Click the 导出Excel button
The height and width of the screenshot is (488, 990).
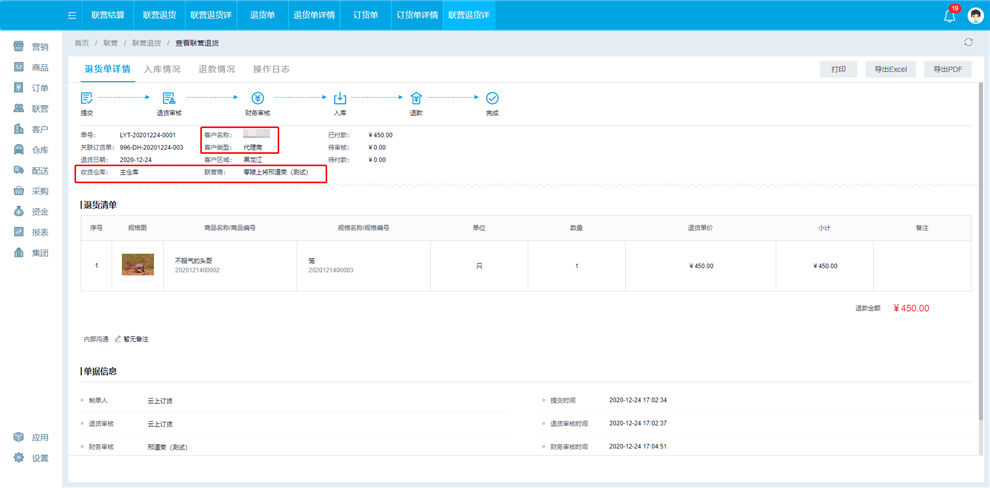889,69
